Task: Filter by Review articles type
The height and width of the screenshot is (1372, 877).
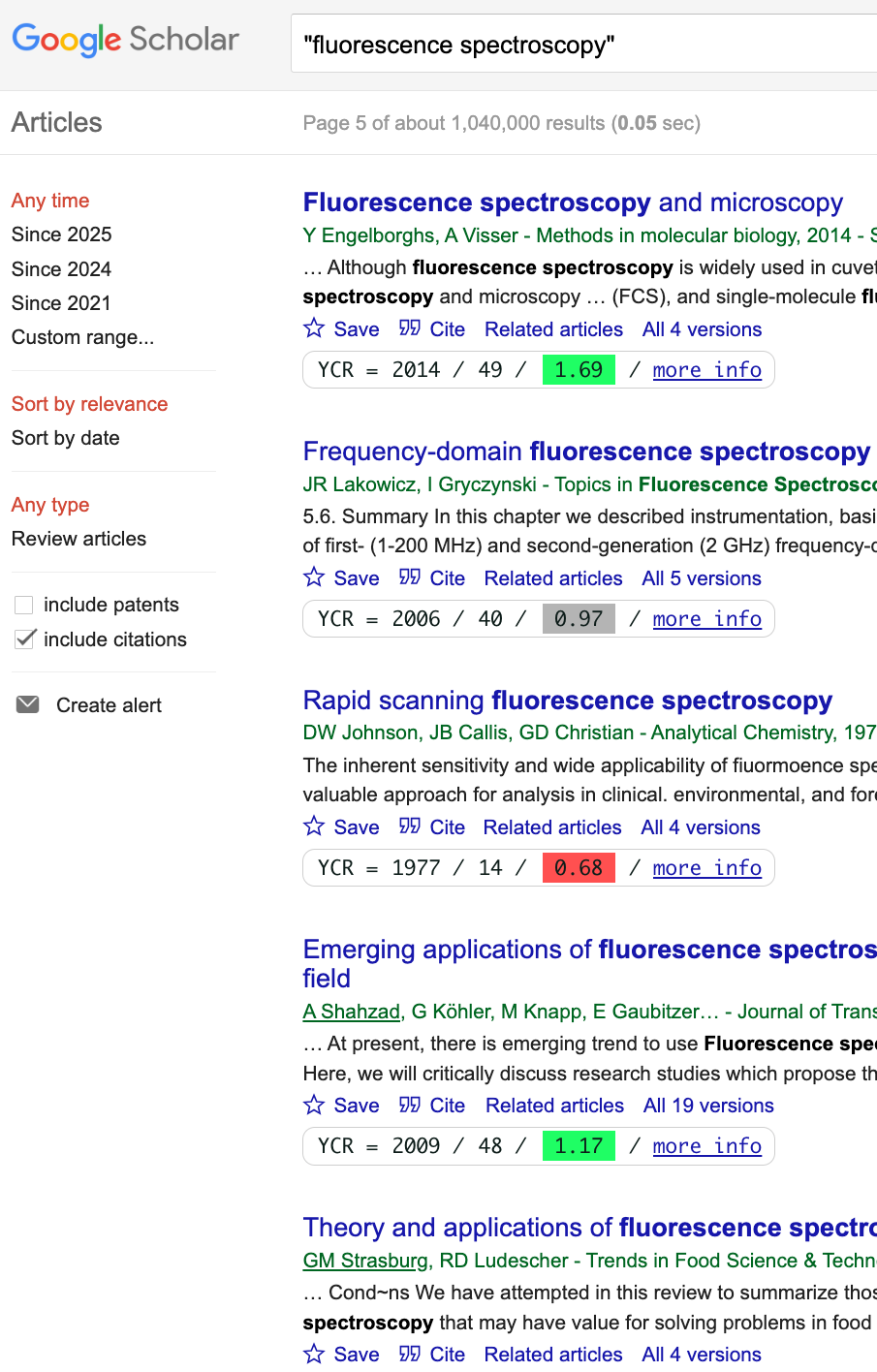Action: pos(78,539)
